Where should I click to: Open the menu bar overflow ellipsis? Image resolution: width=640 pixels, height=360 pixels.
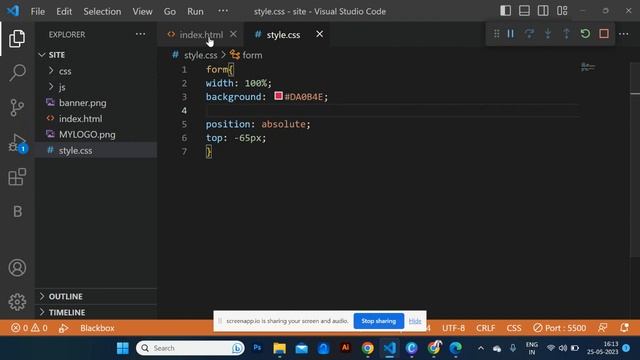[x=223, y=11]
